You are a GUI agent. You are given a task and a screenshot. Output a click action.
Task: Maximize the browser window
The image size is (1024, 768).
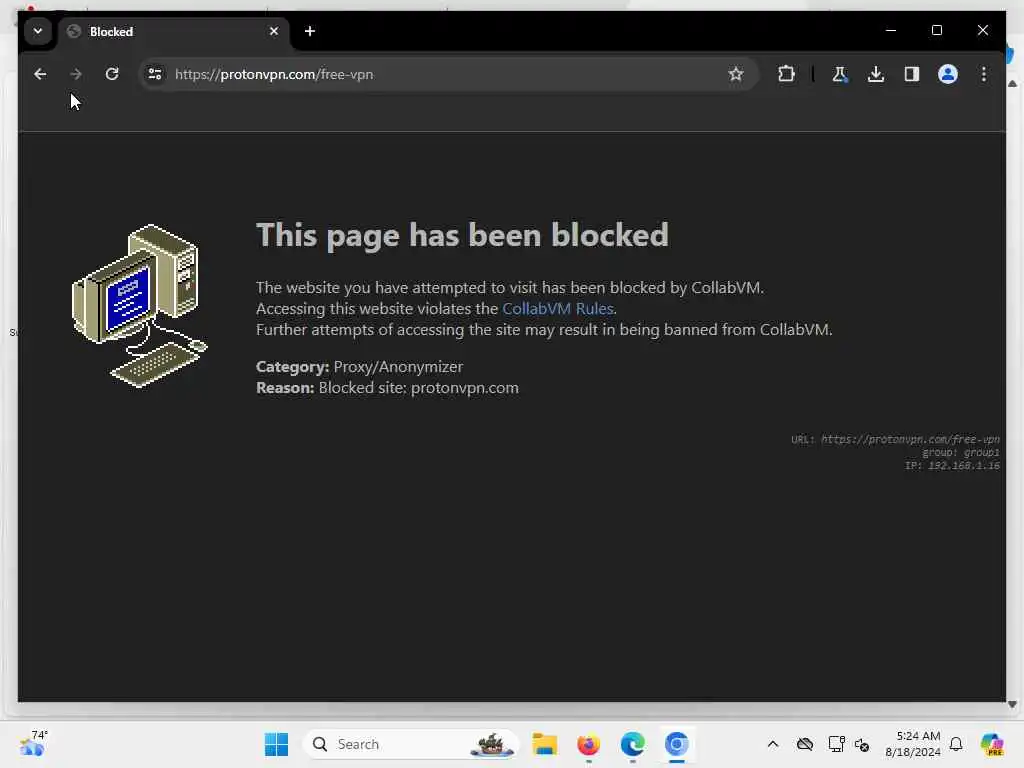[x=937, y=30]
